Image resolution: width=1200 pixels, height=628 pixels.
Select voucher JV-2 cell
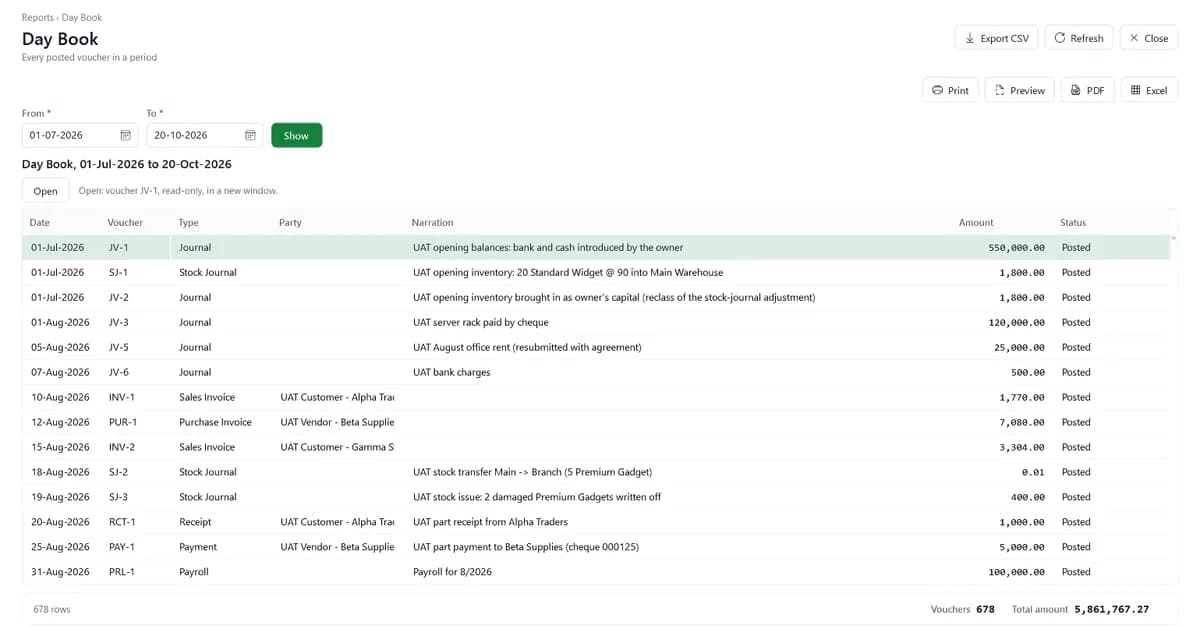[119, 297]
